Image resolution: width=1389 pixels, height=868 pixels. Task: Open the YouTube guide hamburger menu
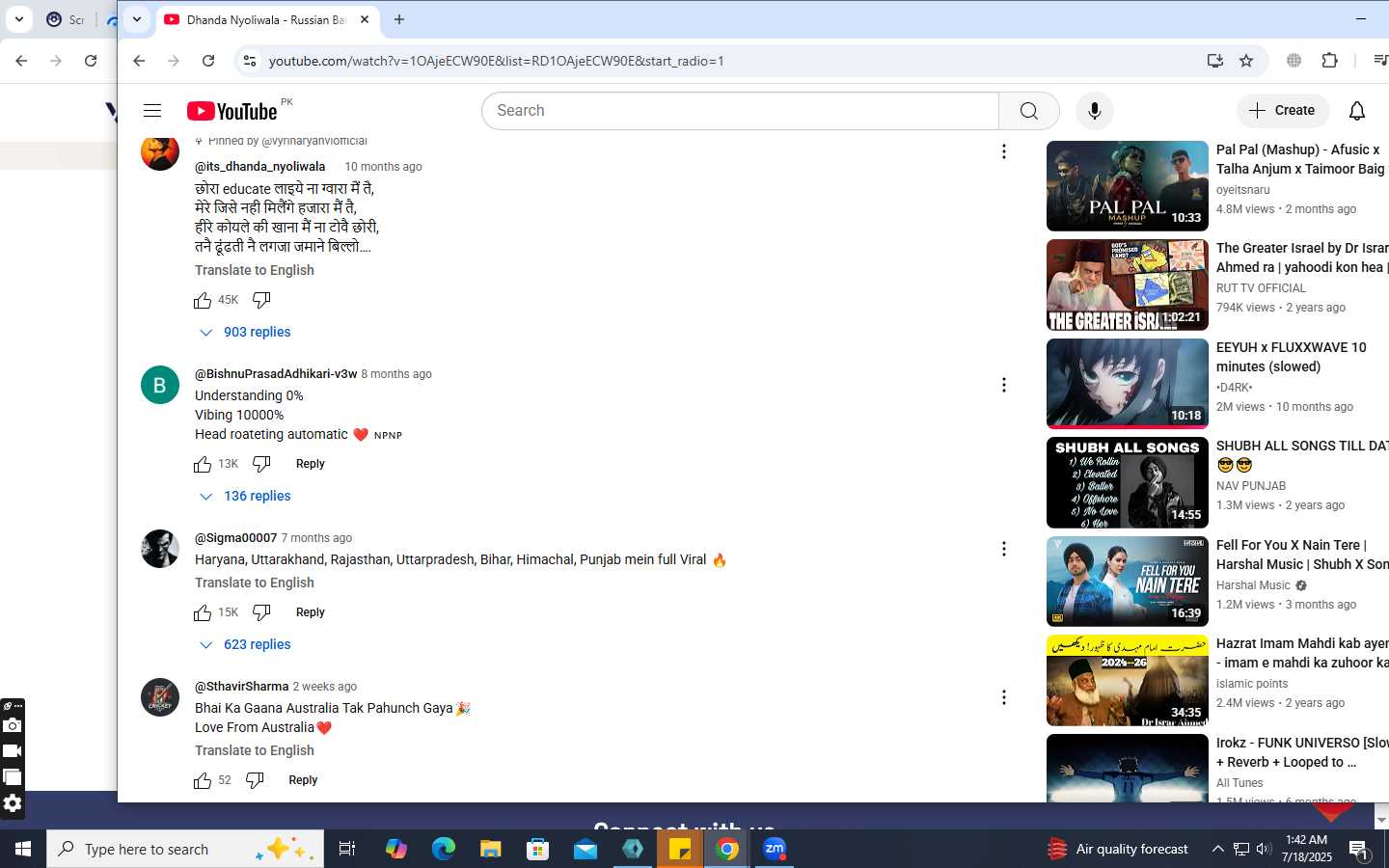(152, 111)
